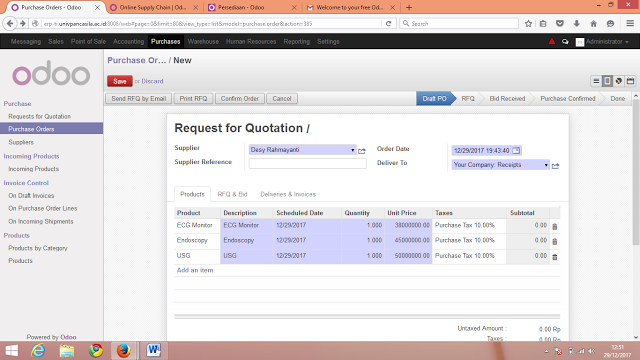Expand the Deliver To dropdown

pyautogui.click(x=546, y=165)
